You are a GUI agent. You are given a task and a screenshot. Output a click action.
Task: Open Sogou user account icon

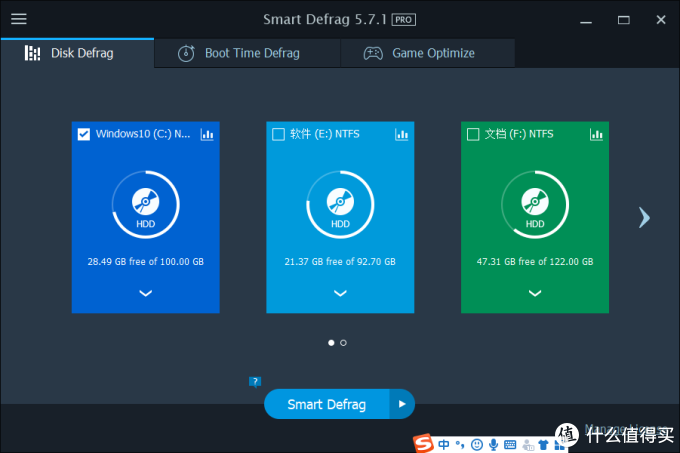point(528,445)
